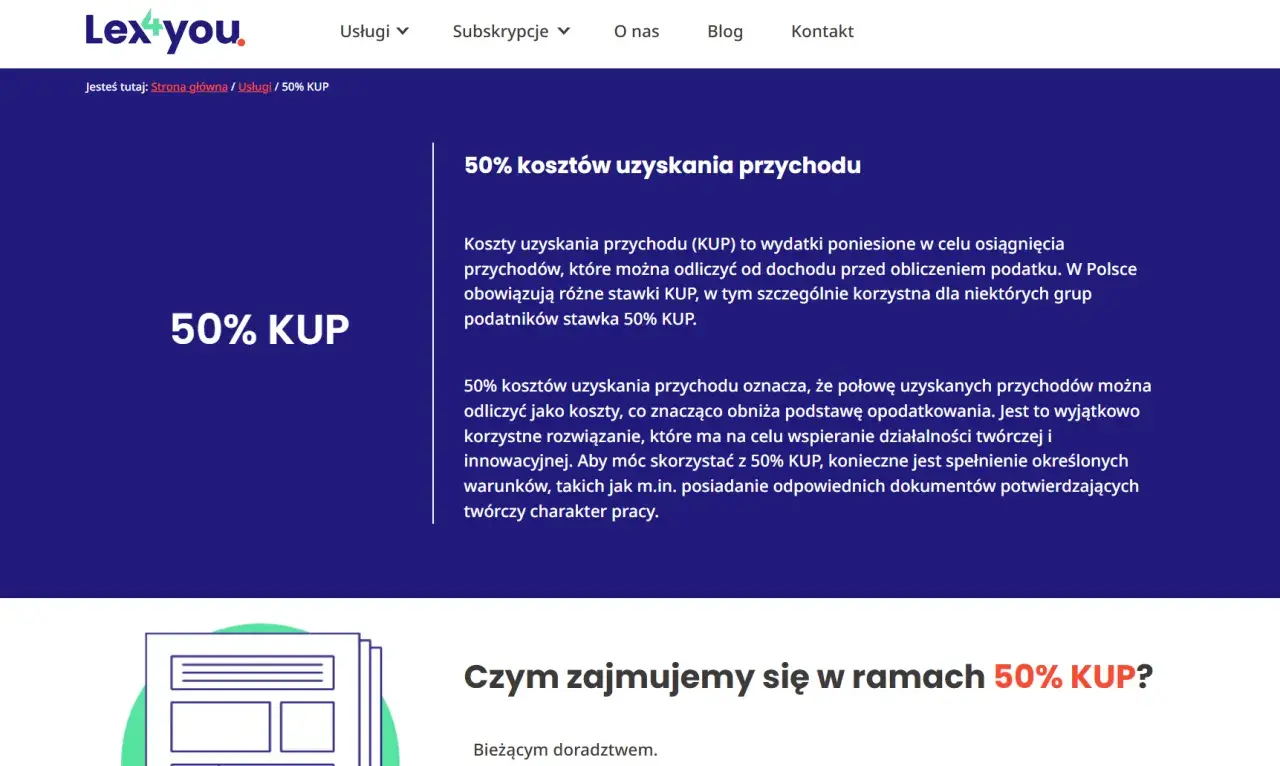Viewport: 1280px width, 766px height.
Task: Open the Subskrypcje menu
Action: [x=500, y=31]
